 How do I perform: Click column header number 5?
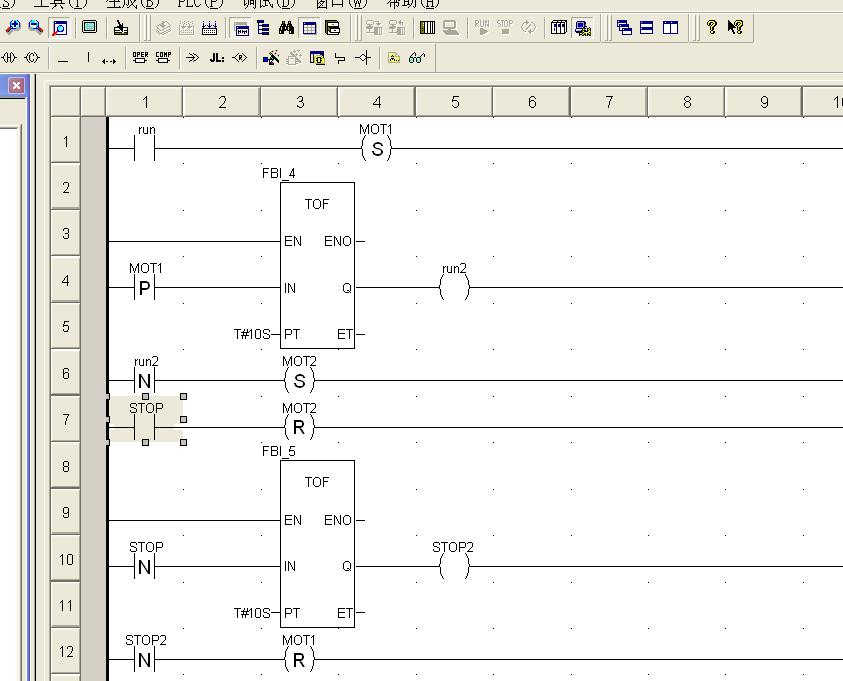[454, 102]
